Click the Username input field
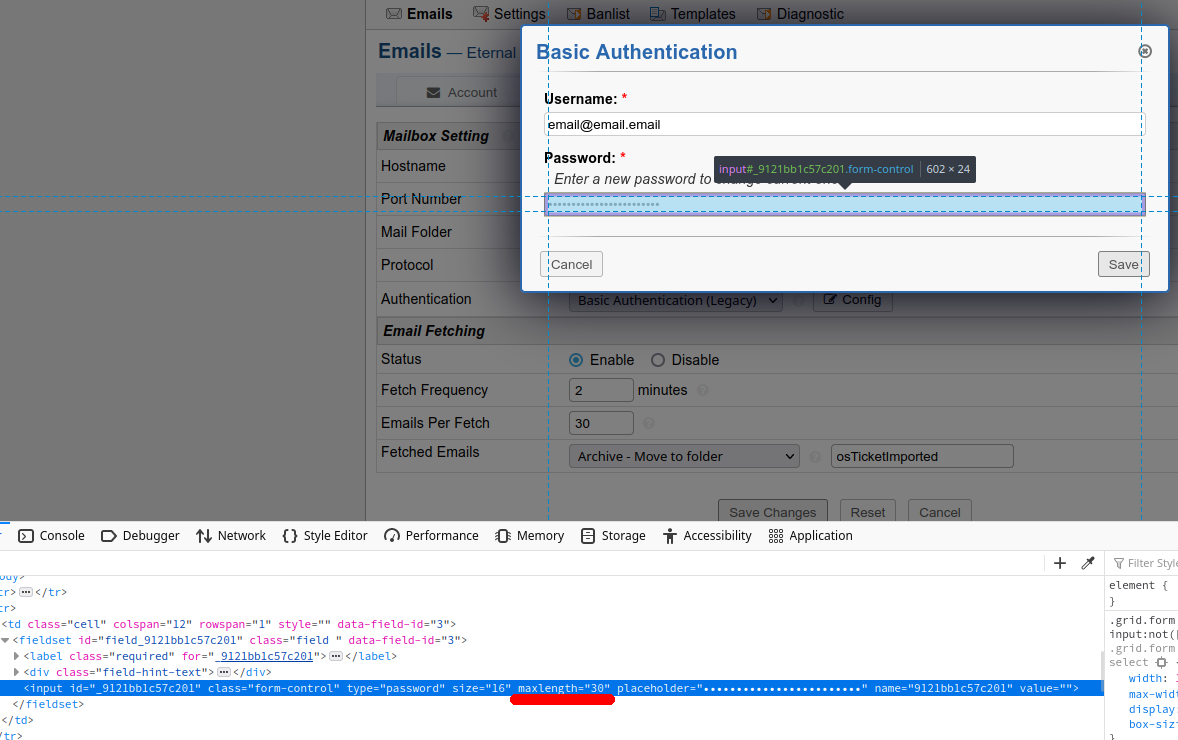 point(844,124)
